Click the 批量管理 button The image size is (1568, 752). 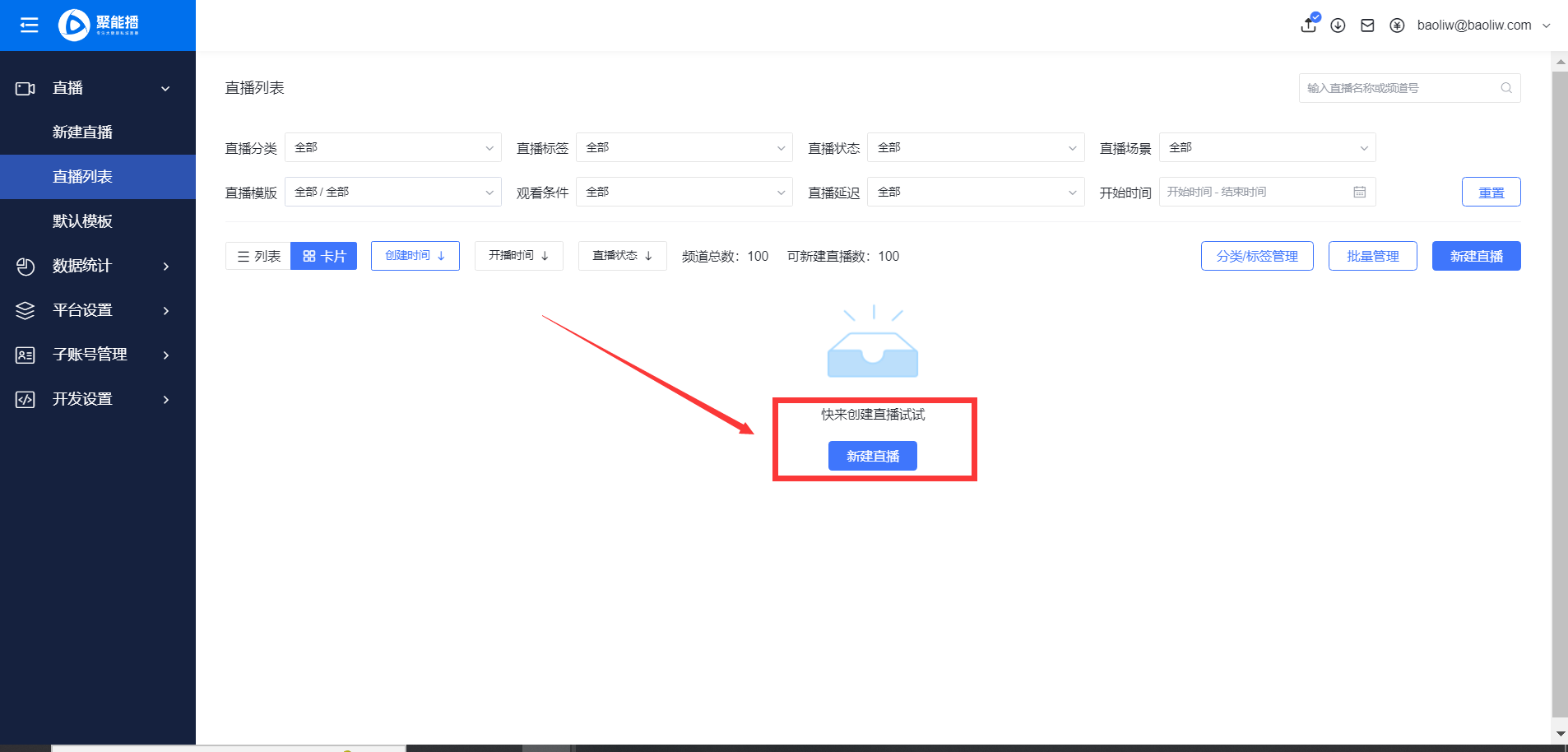pyautogui.click(x=1372, y=256)
